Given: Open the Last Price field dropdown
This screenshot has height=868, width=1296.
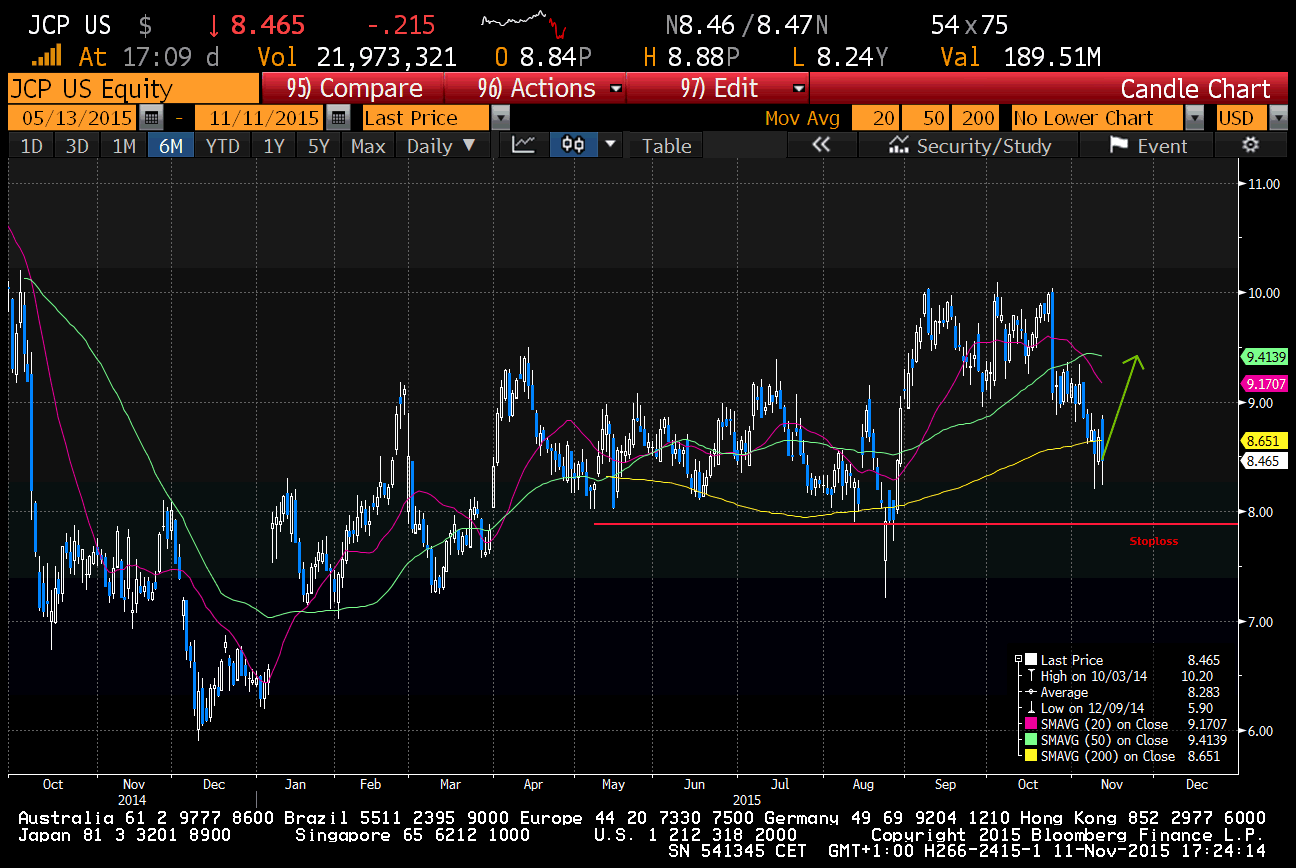Looking at the screenshot, I should click(501, 118).
